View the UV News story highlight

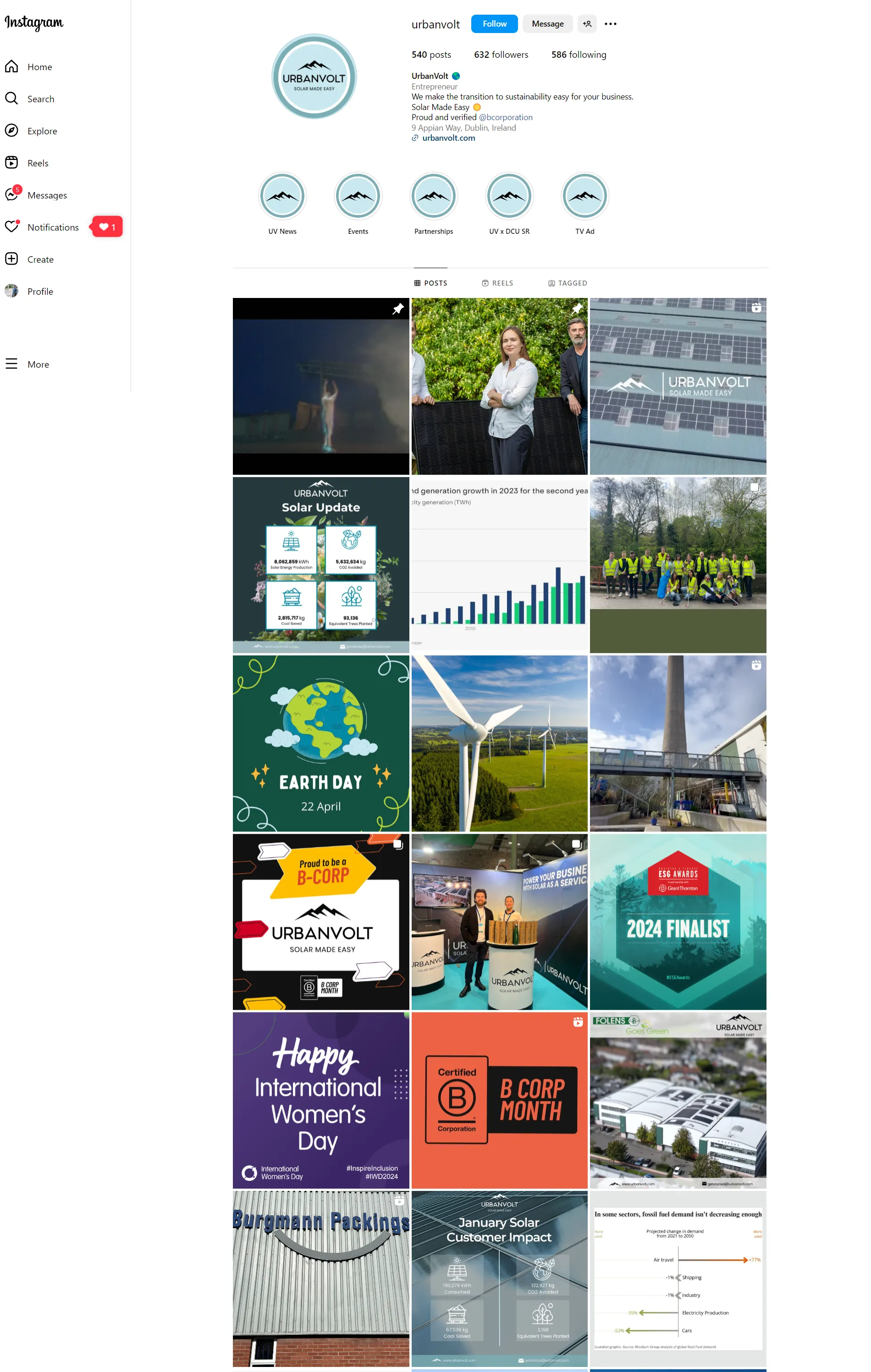point(282,197)
